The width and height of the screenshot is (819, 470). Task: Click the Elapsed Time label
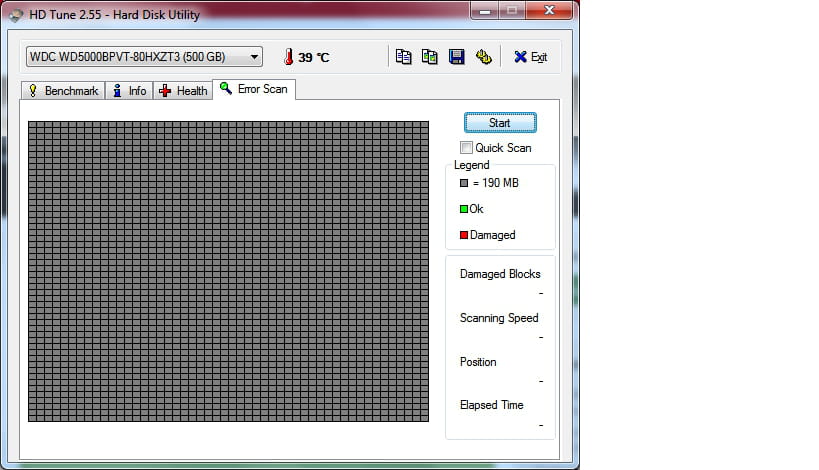492,405
